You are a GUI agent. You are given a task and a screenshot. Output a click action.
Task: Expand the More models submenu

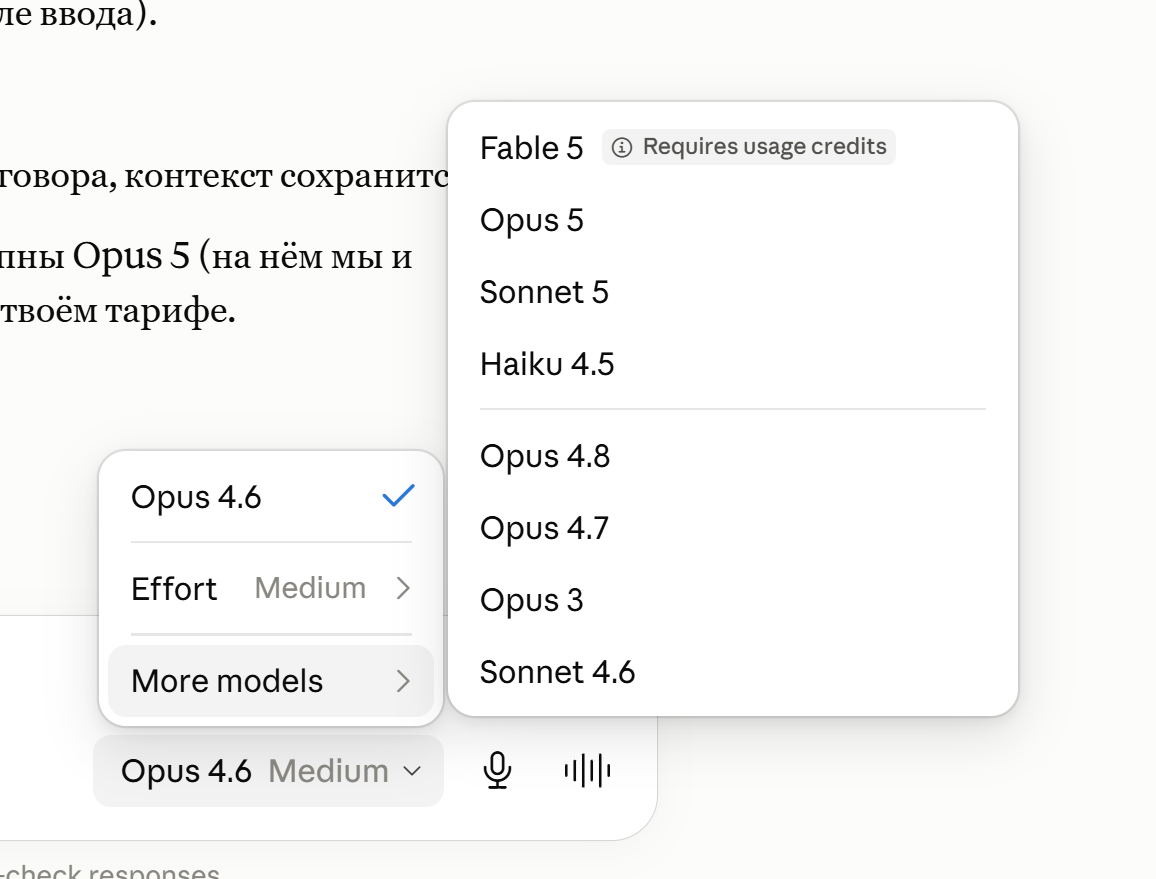point(271,681)
